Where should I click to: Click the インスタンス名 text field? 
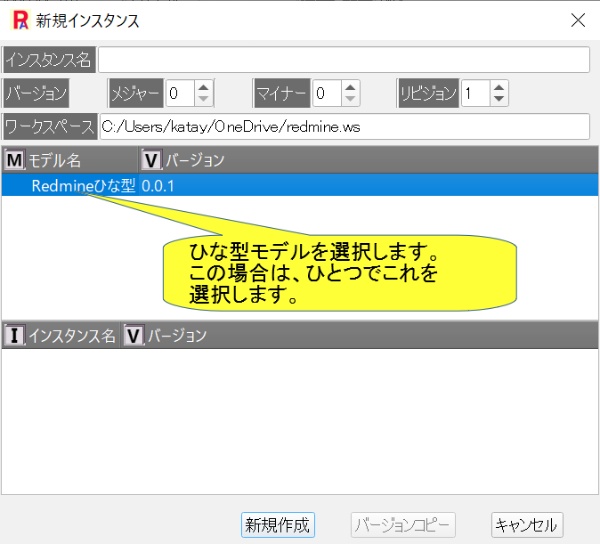click(x=344, y=59)
